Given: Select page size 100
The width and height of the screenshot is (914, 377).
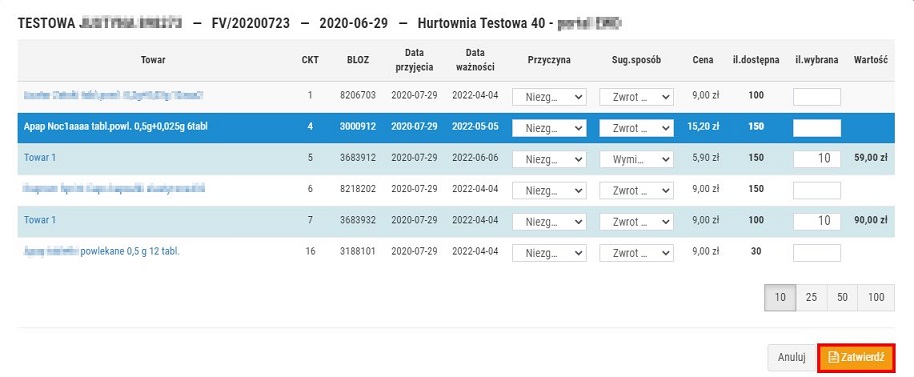Looking at the screenshot, I should 876,297.
